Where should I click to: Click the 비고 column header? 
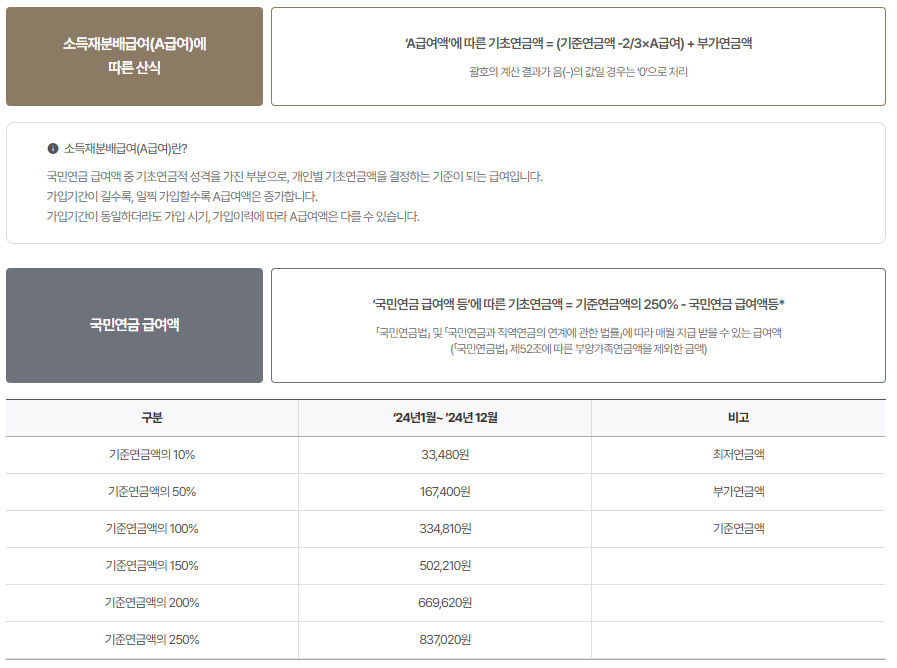739,418
